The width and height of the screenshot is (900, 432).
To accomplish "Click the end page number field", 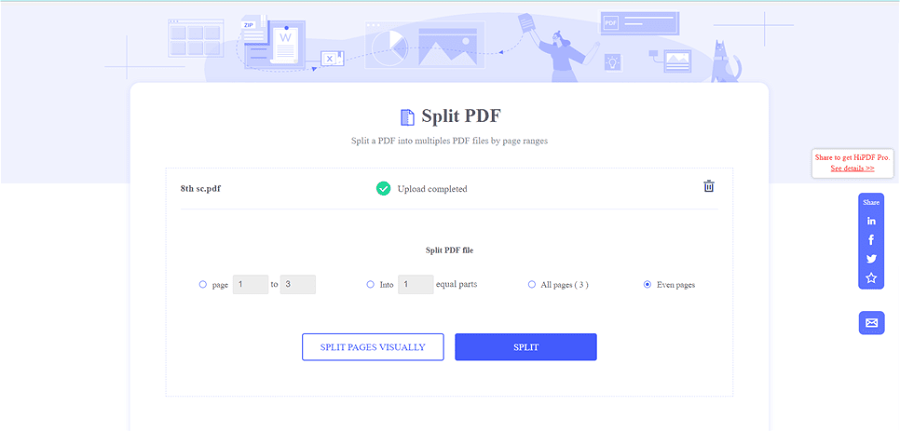I will (298, 285).
